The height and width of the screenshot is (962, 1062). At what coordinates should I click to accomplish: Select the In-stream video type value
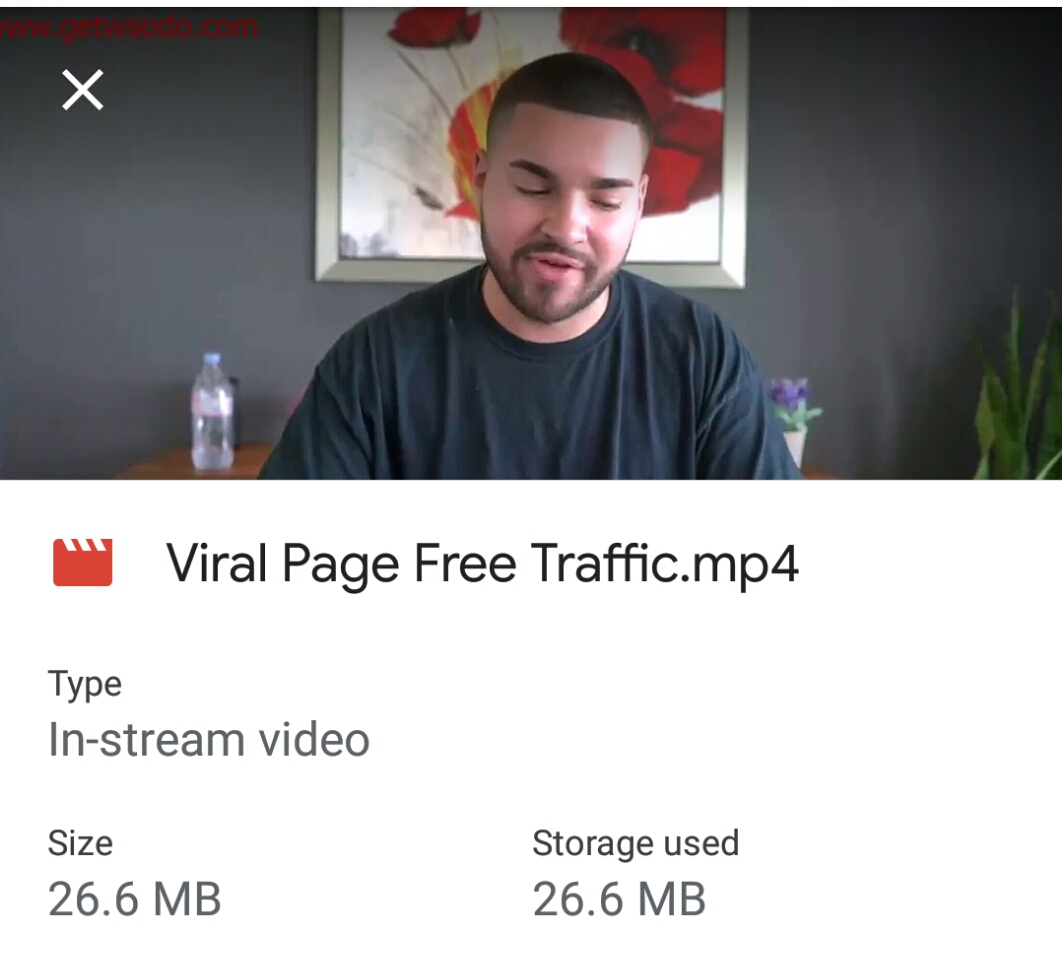pyautogui.click(x=209, y=739)
